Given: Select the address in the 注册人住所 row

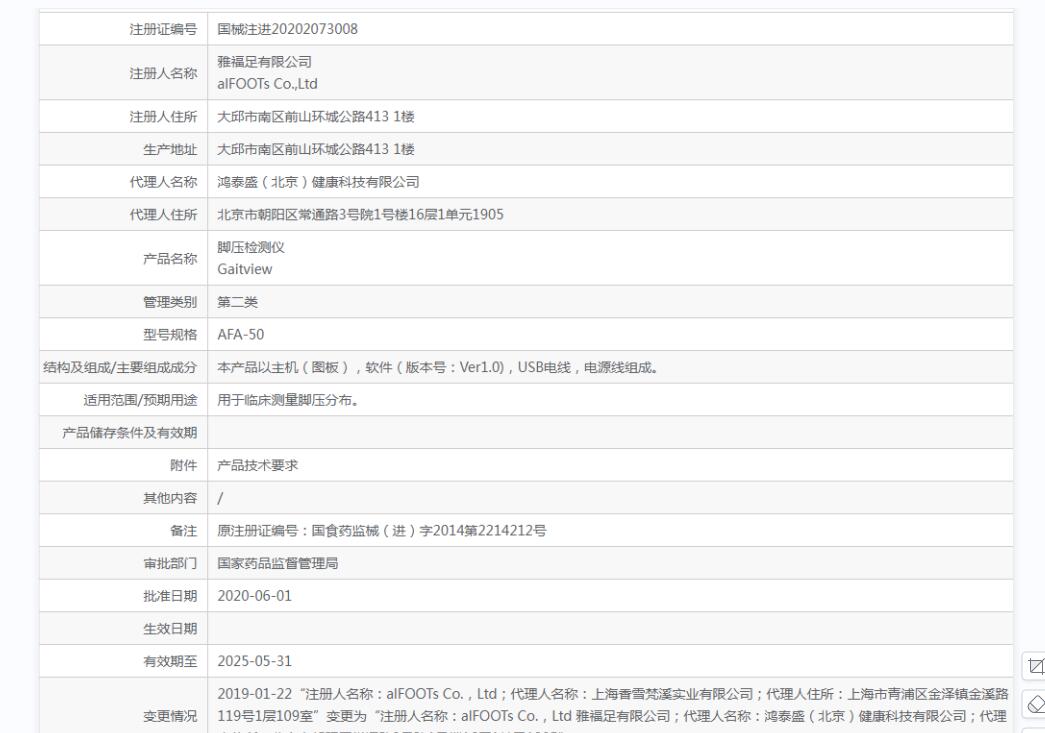Looking at the screenshot, I should tap(316, 117).
